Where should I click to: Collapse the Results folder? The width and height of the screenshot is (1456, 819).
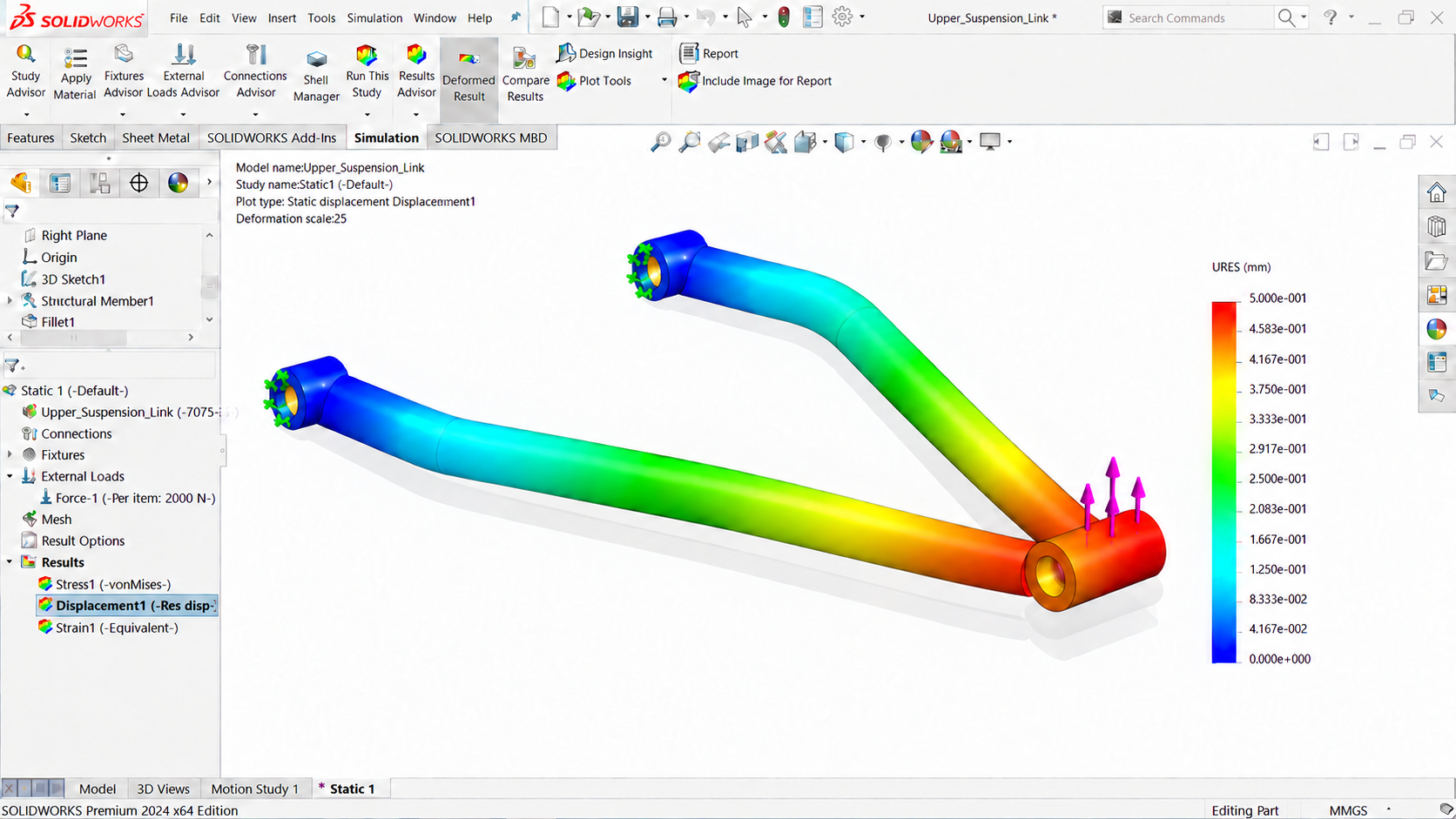point(10,562)
